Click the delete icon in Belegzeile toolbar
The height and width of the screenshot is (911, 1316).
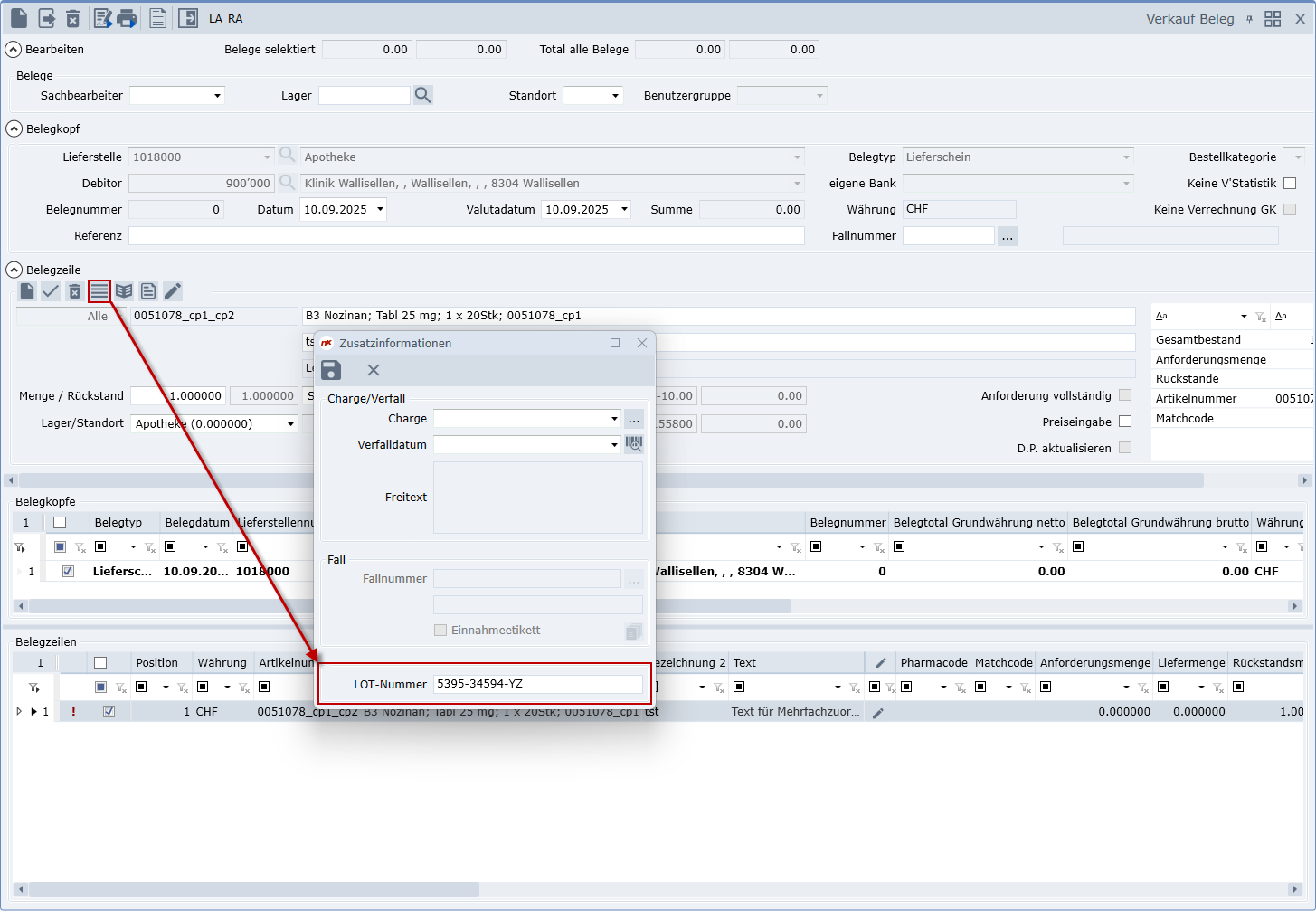[x=75, y=291]
